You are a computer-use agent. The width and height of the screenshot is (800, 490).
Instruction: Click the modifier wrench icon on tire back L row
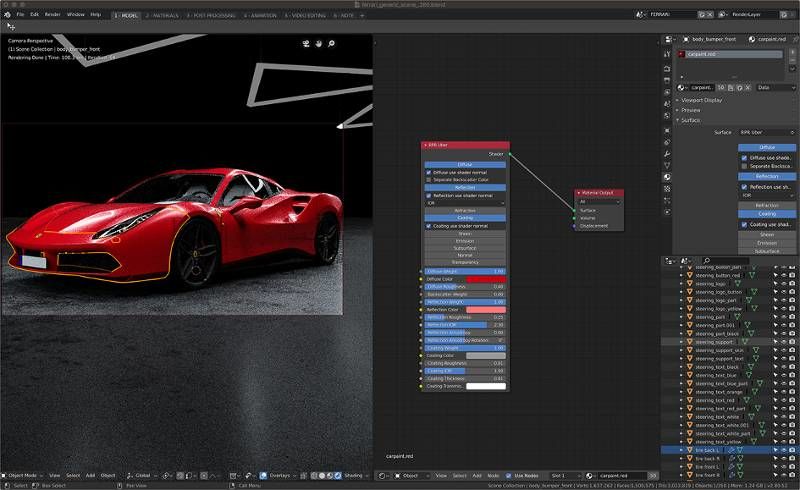[x=731, y=450]
